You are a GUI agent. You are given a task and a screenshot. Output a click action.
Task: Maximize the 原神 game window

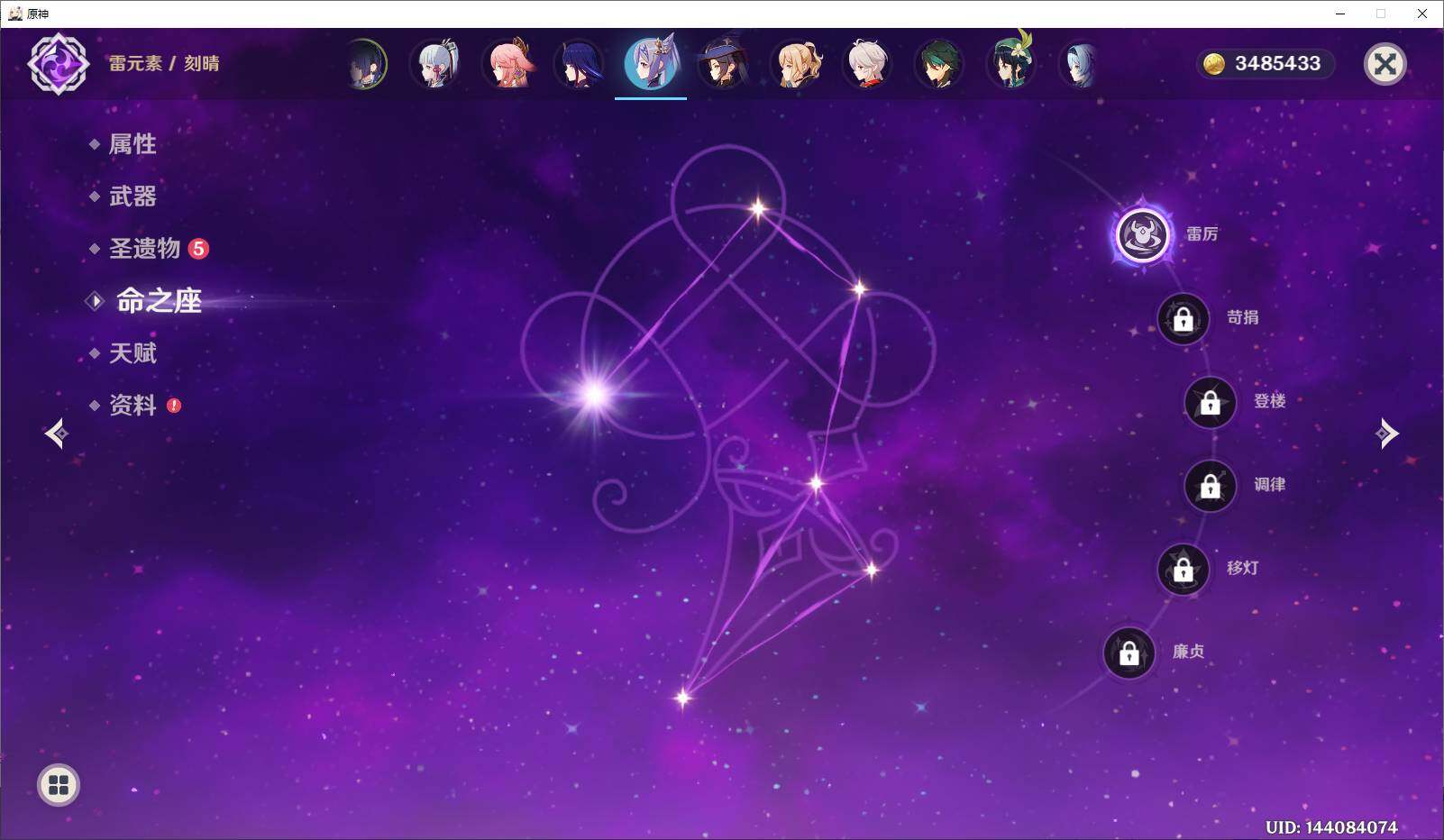click(1381, 14)
